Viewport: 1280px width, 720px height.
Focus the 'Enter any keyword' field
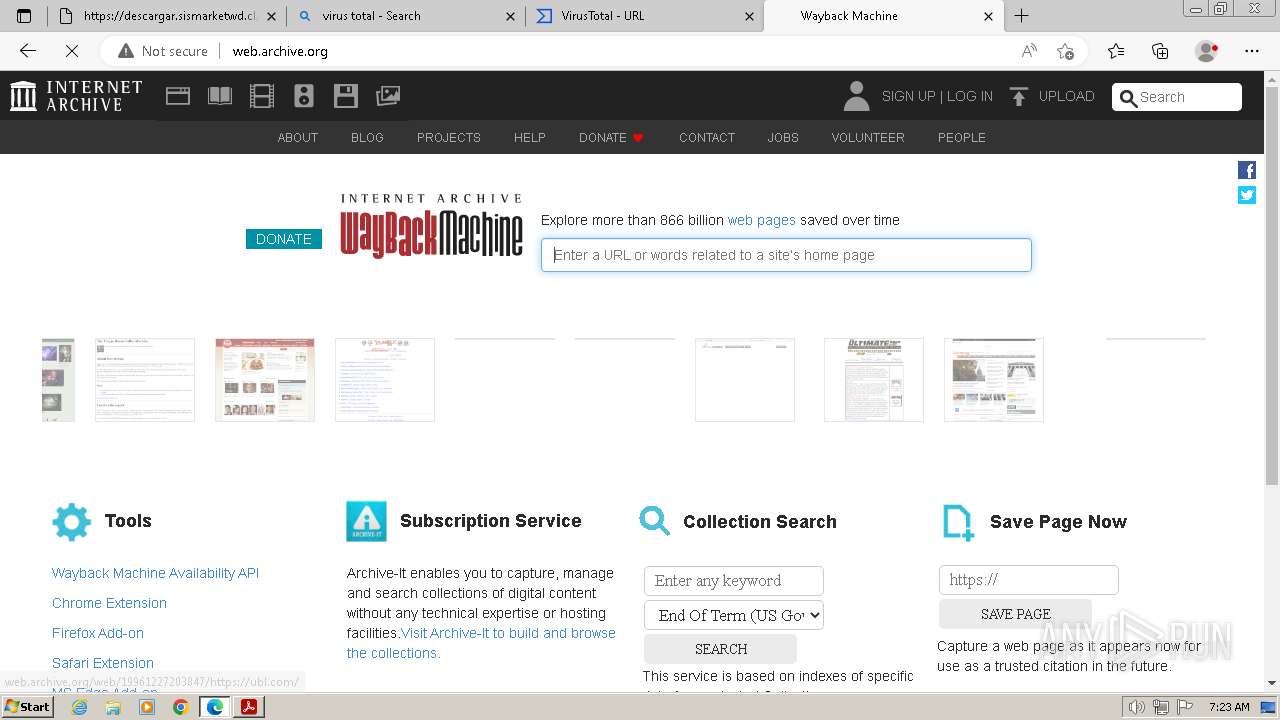coord(734,581)
